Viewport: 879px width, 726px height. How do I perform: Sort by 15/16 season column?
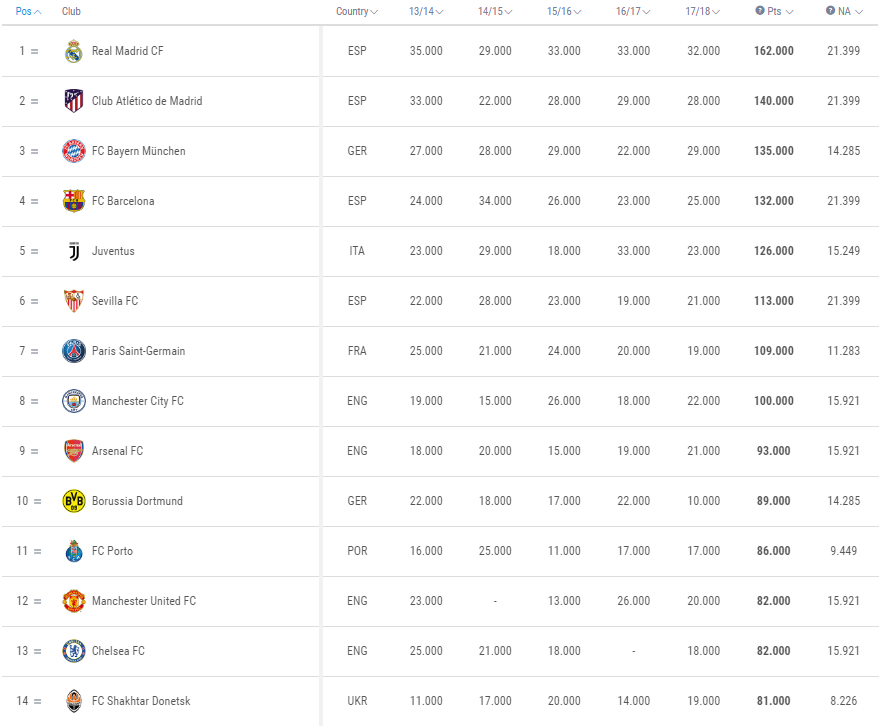[x=564, y=11]
